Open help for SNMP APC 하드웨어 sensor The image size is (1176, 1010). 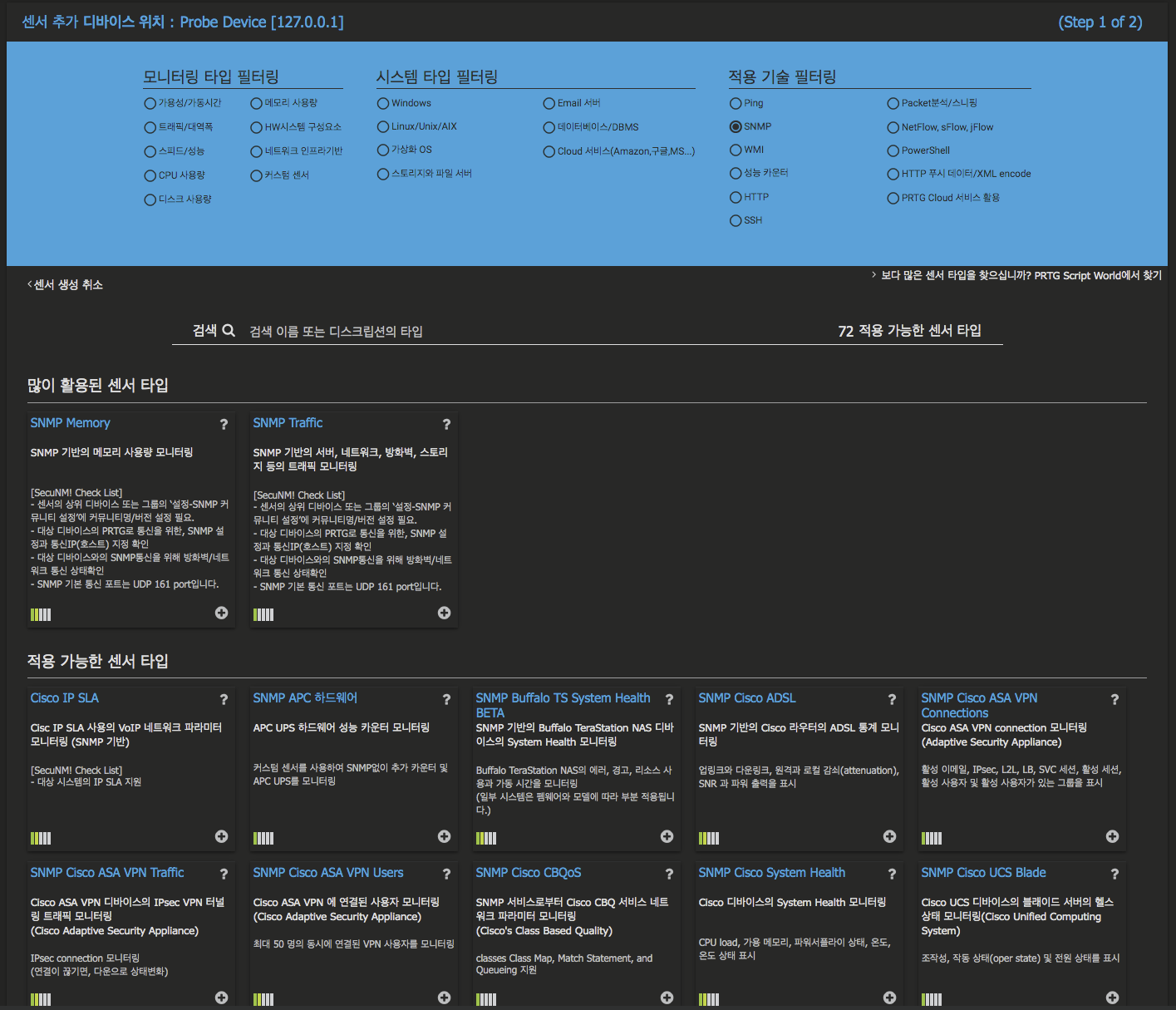[x=446, y=700]
